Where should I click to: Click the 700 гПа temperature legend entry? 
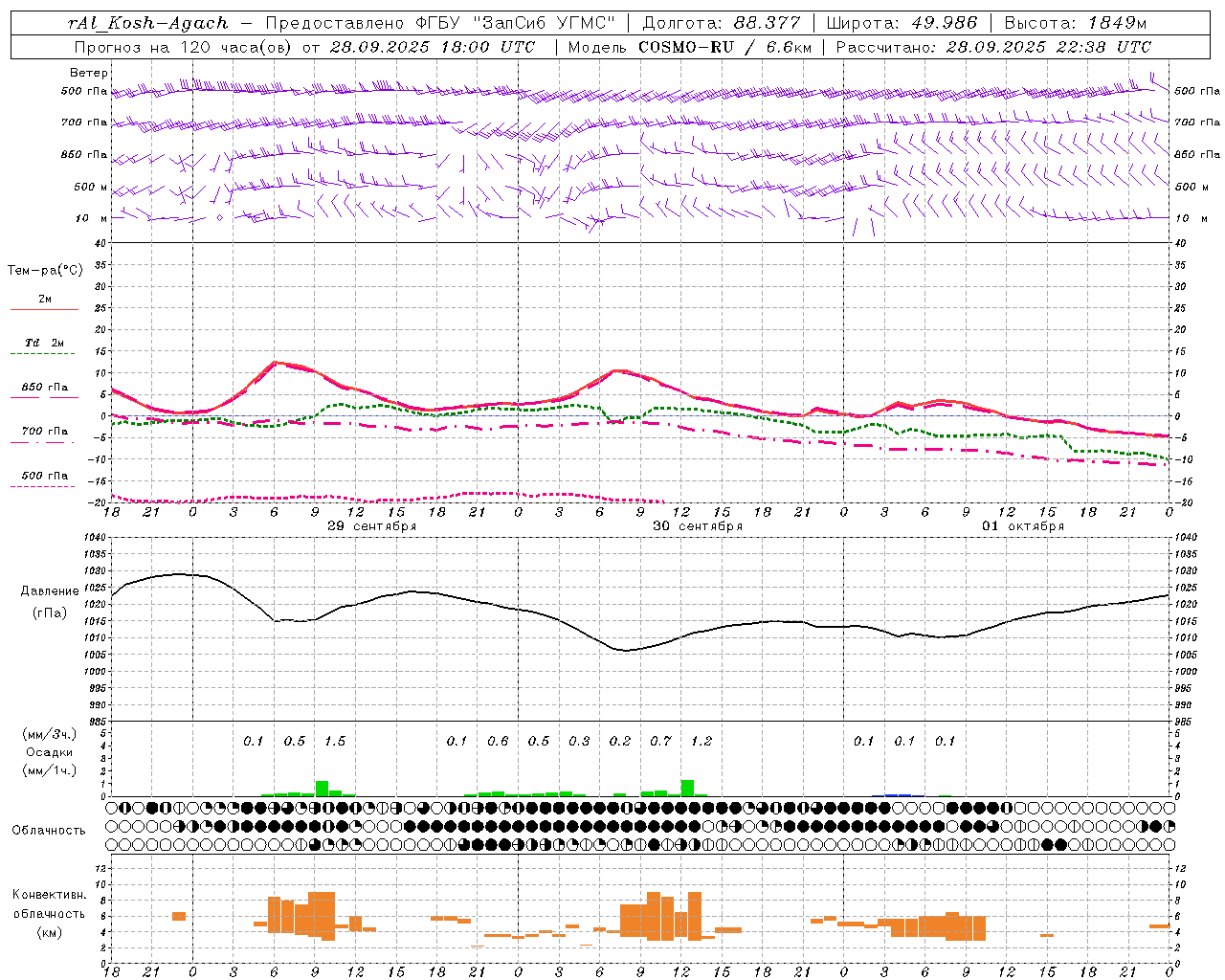pos(45,432)
